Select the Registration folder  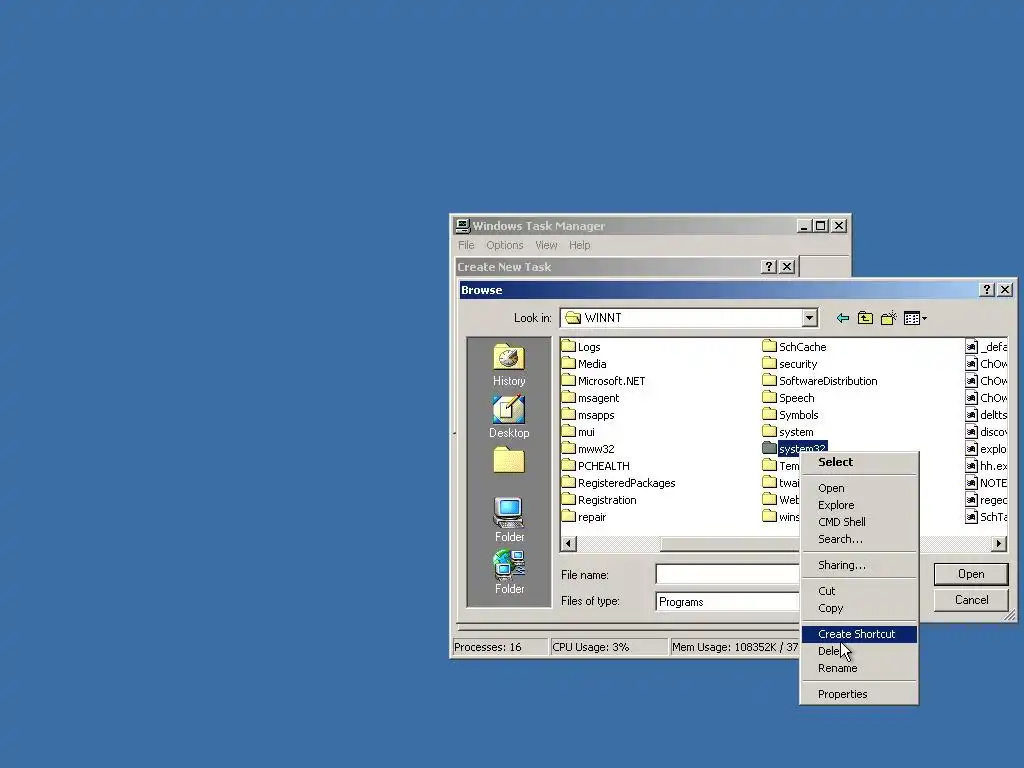(x=600, y=500)
